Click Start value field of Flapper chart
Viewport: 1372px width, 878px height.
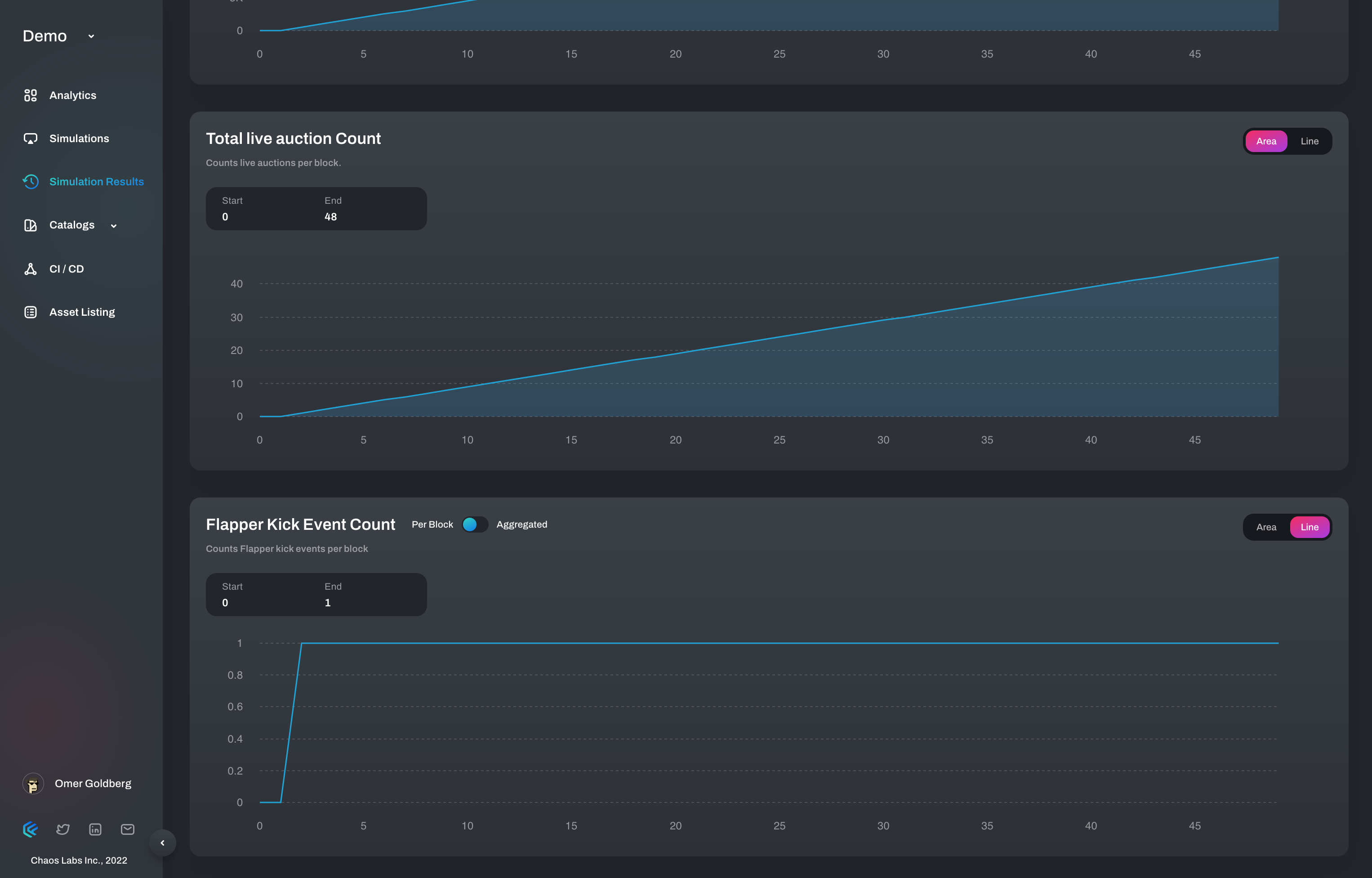tap(225, 603)
